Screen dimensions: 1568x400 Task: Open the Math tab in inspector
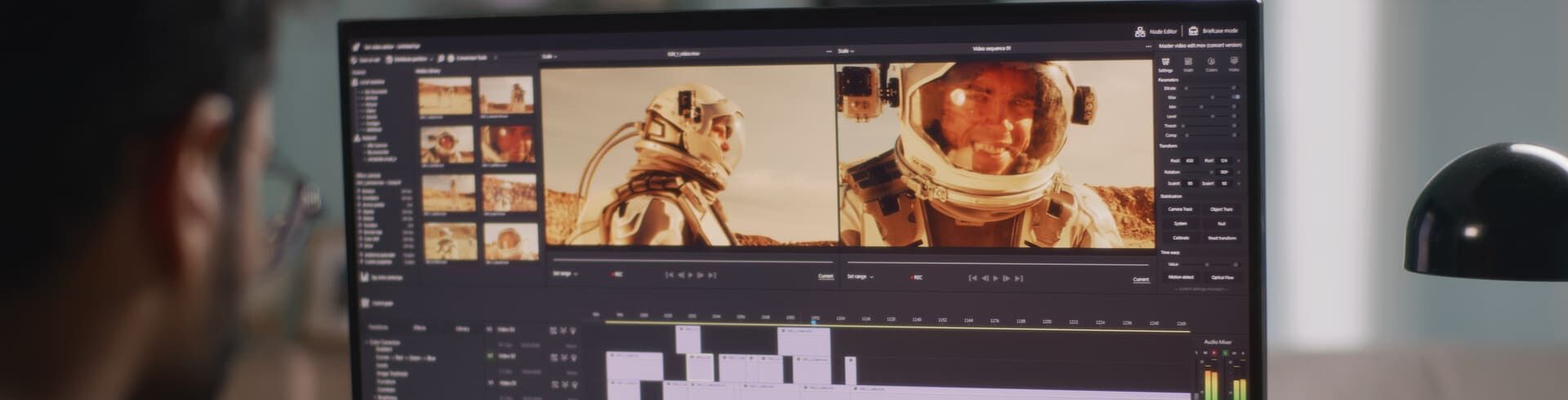(x=1188, y=64)
